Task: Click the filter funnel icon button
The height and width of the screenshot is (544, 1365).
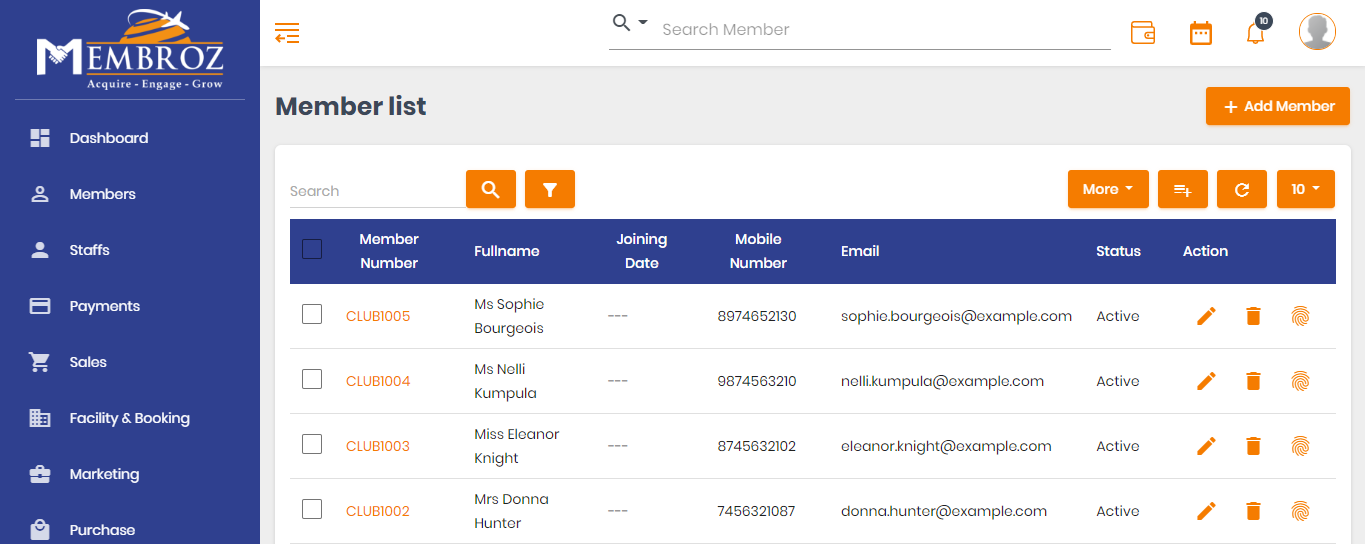Action: 549,189
